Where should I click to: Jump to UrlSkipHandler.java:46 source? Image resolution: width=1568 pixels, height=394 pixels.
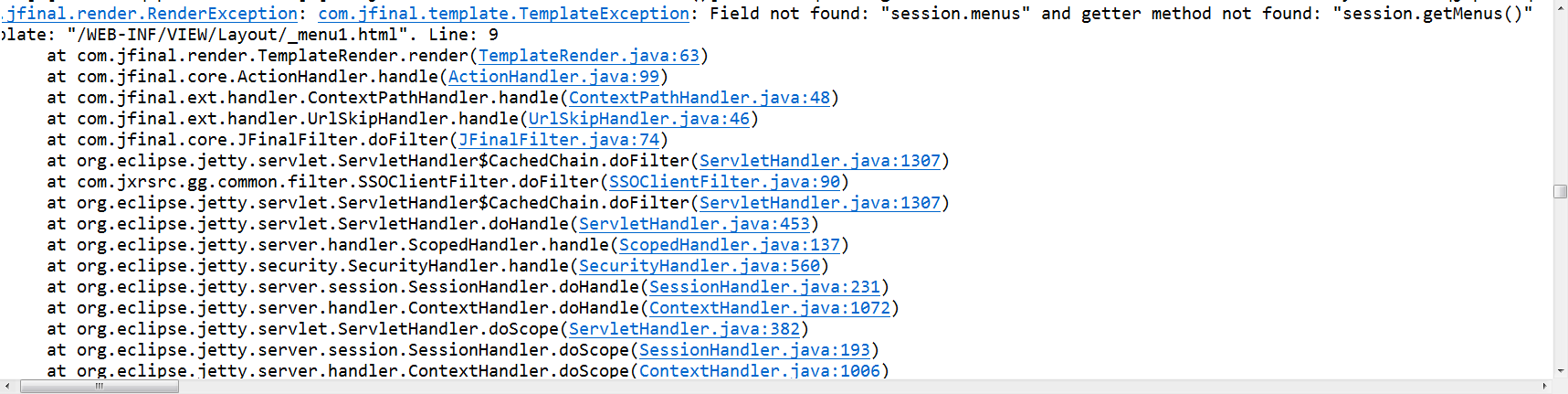tap(639, 119)
